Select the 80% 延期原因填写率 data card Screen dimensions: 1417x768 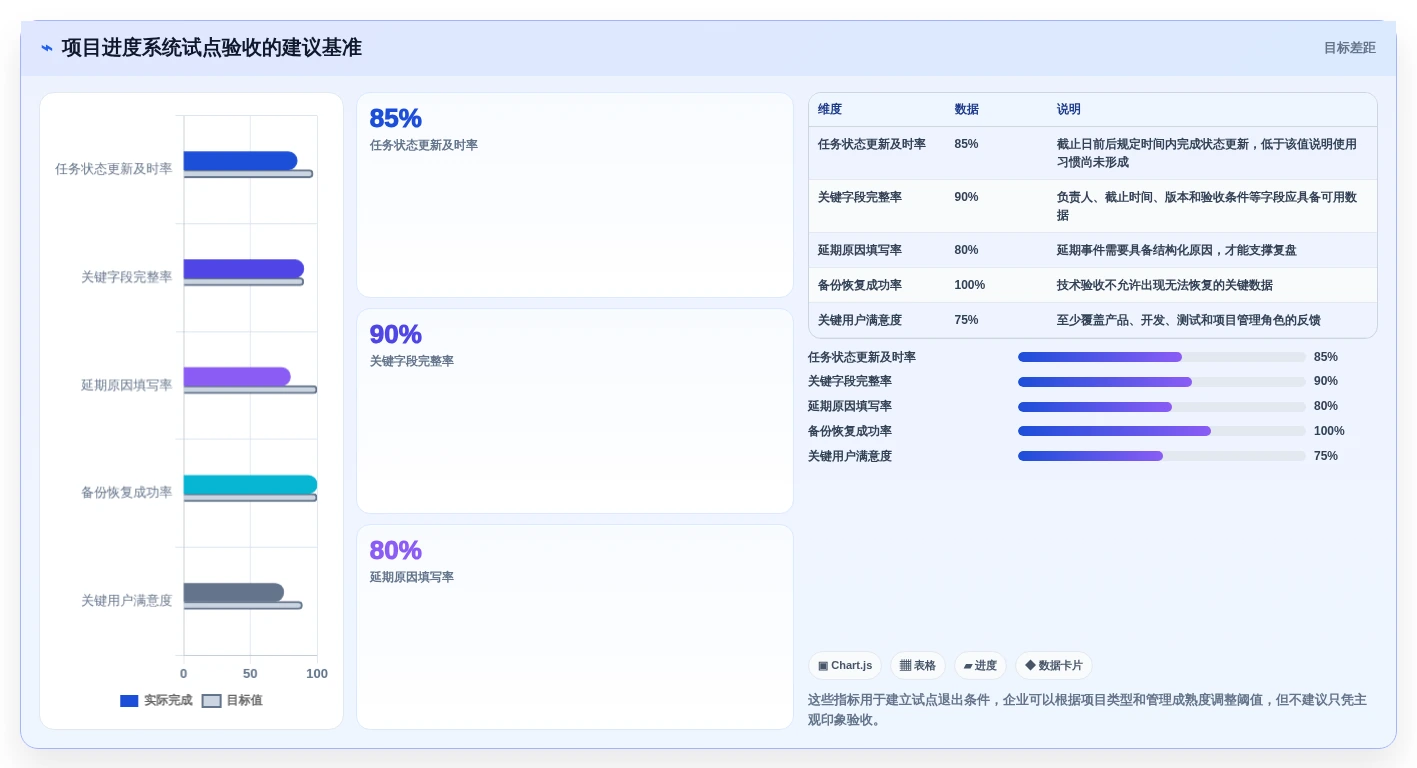pos(575,627)
